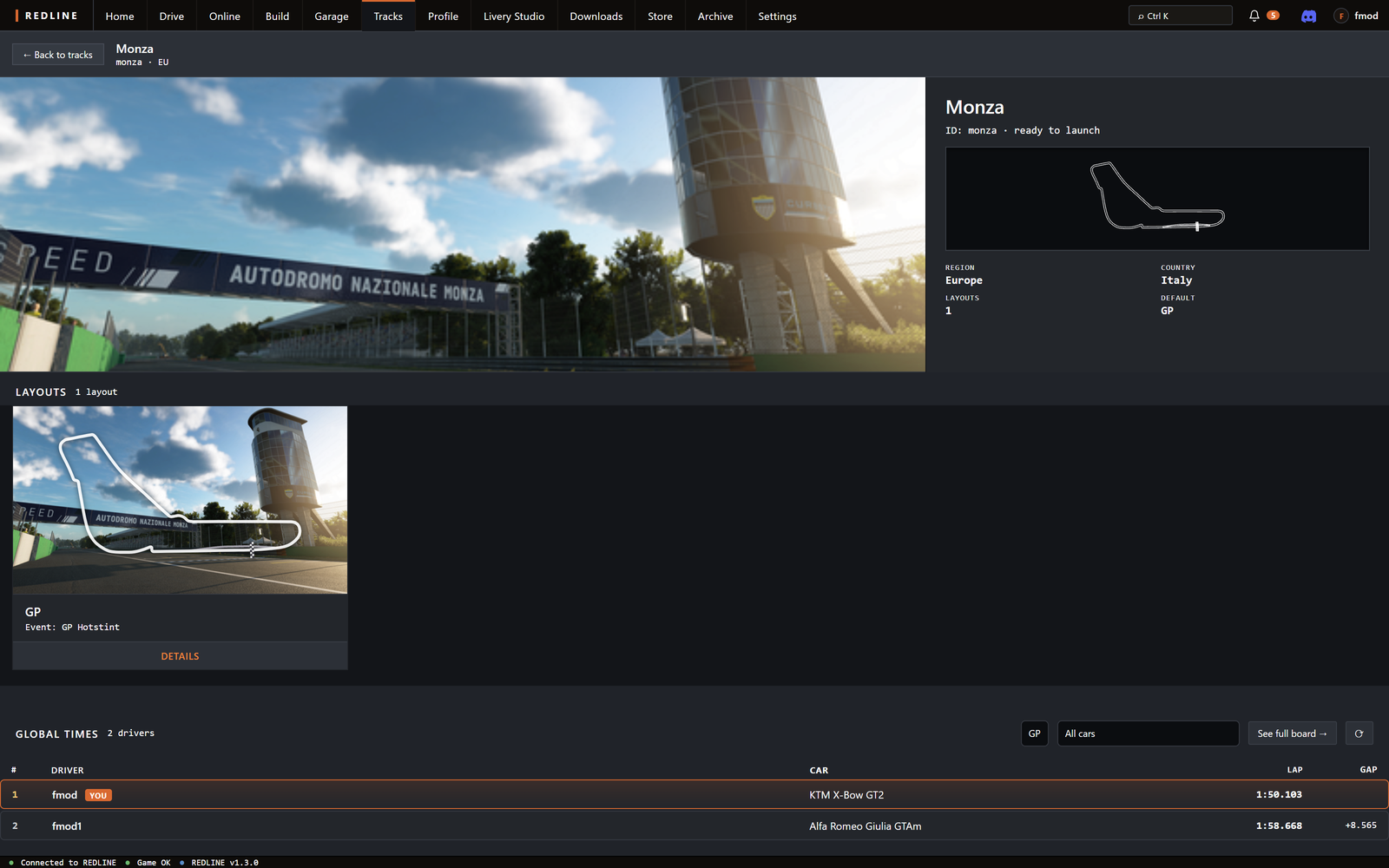The width and height of the screenshot is (1389, 868).
Task: Switch to the Archive tab
Action: click(x=715, y=16)
